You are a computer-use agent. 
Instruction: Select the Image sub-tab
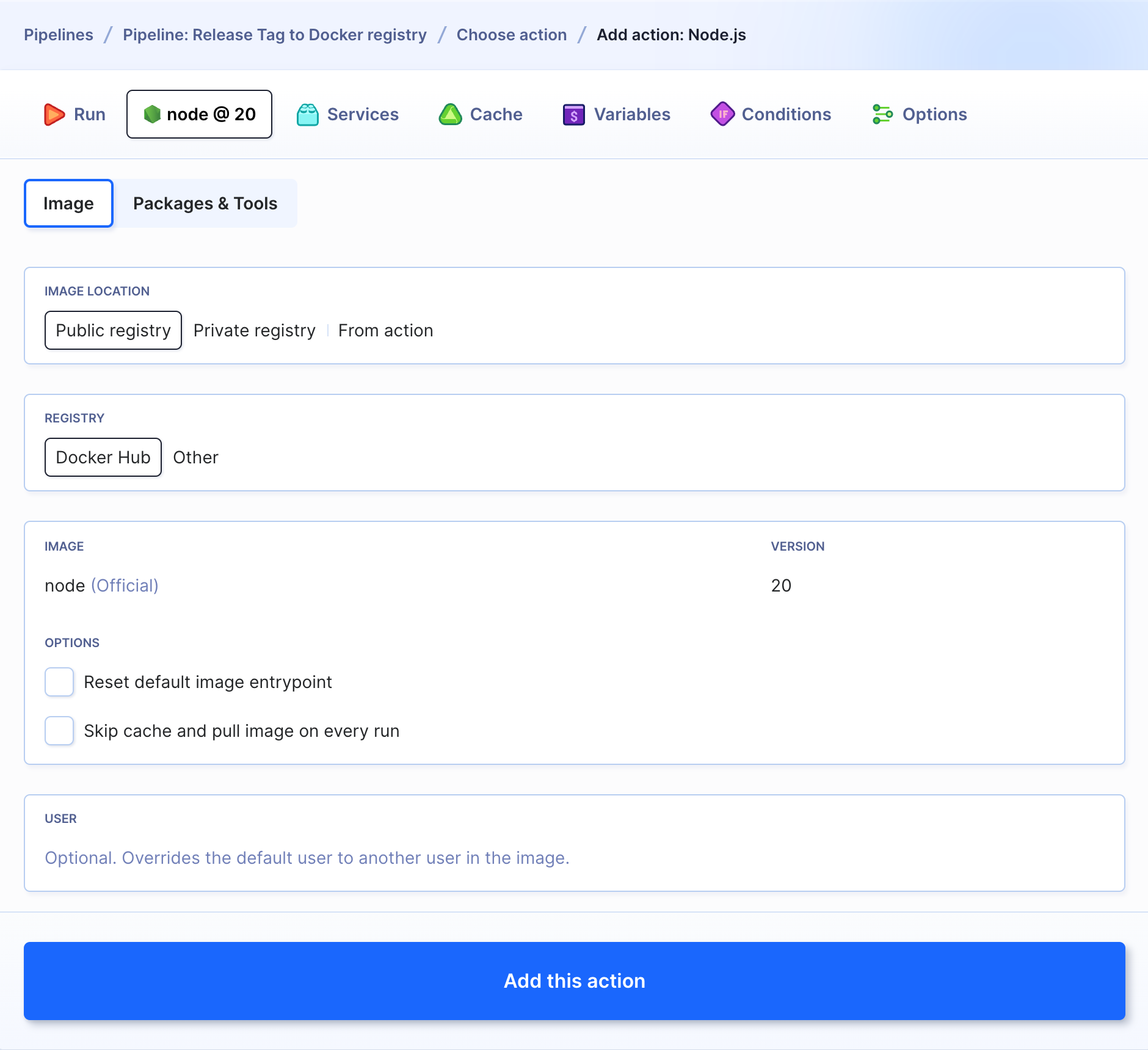click(68, 203)
